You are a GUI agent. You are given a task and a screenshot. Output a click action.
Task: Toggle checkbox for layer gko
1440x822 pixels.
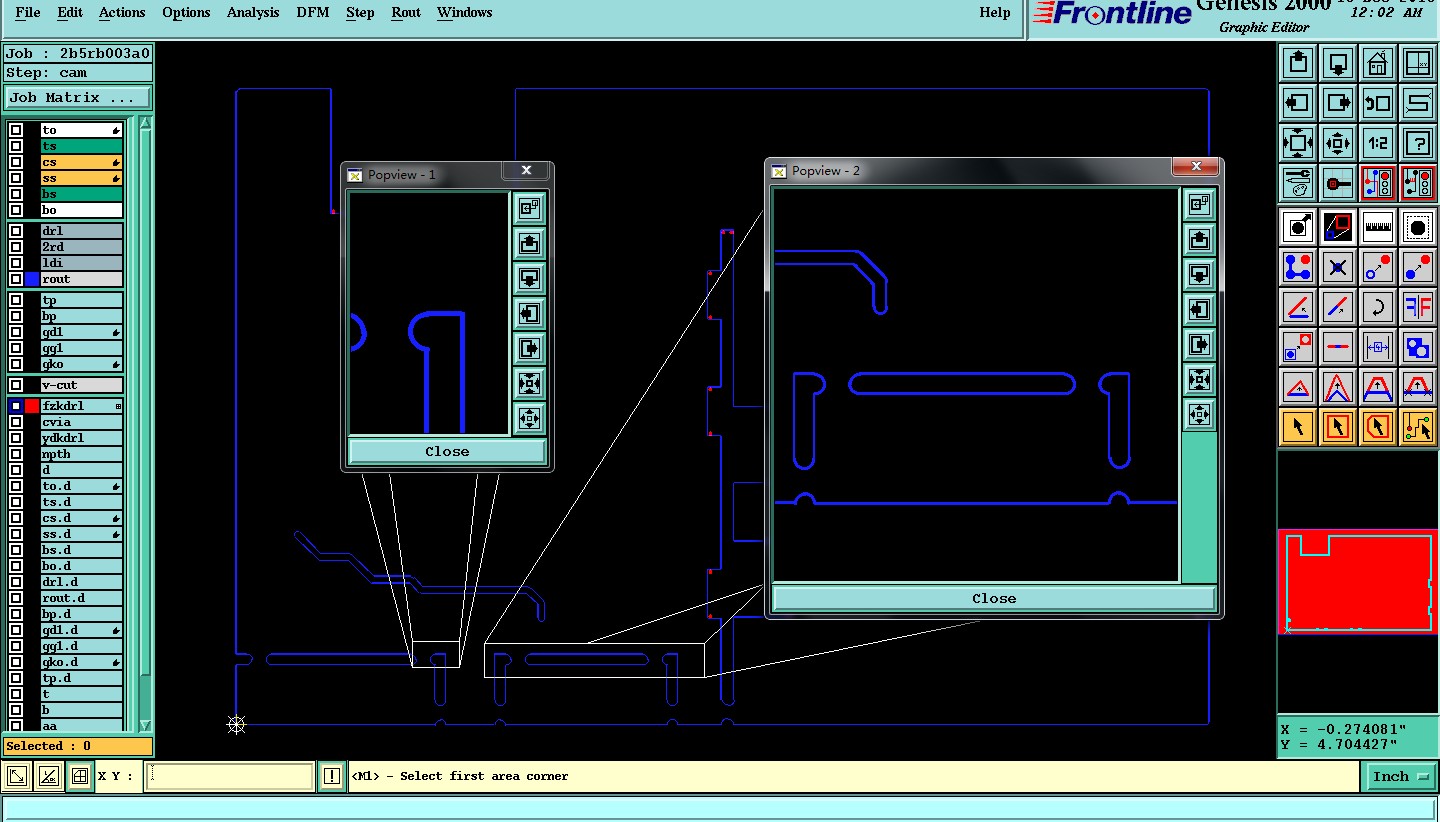(x=16, y=364)
